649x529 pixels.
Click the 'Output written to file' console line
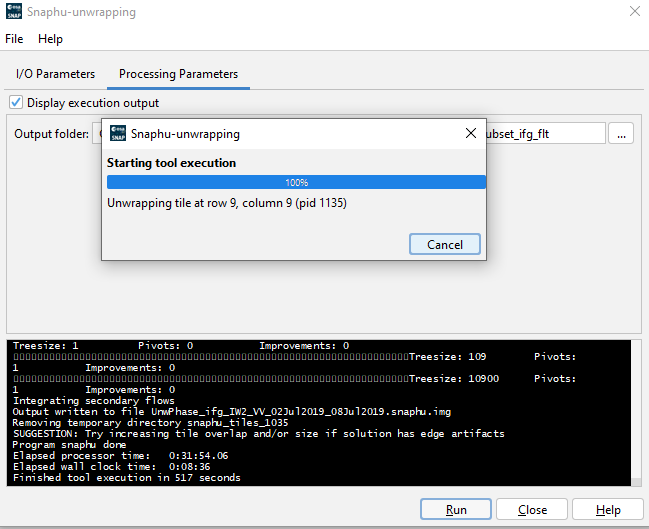(x=232, y=411)
